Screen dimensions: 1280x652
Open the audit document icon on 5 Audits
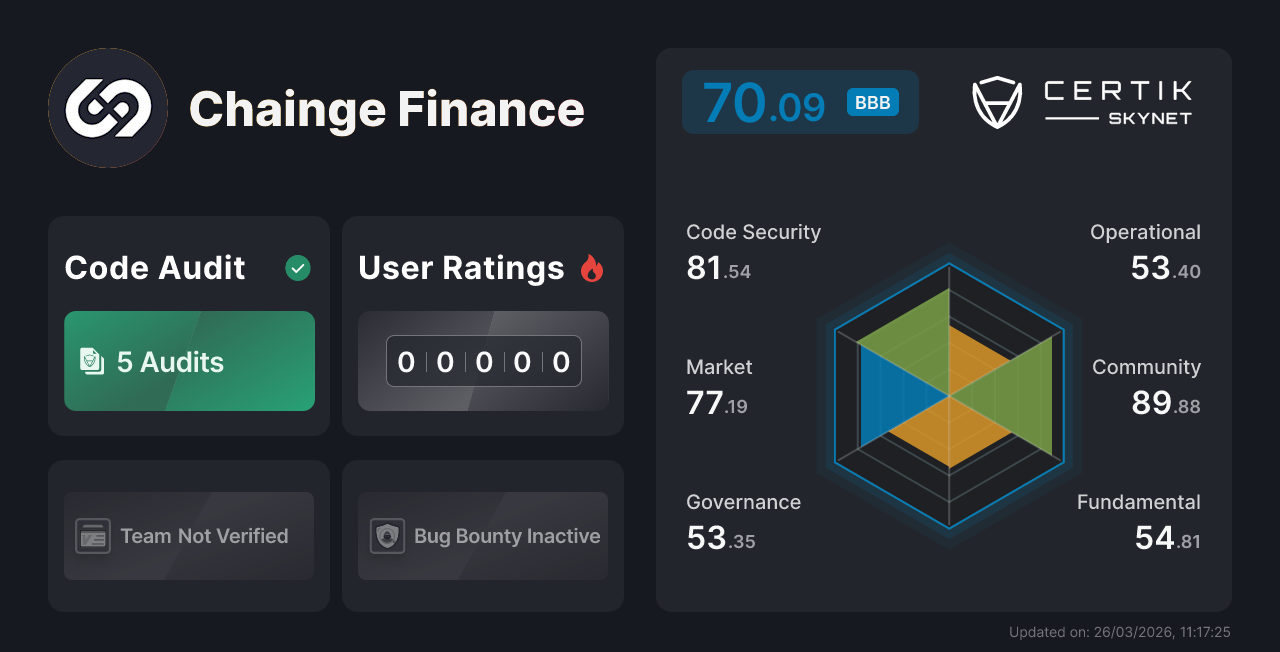pyautogui.click(x=92, y=361)
